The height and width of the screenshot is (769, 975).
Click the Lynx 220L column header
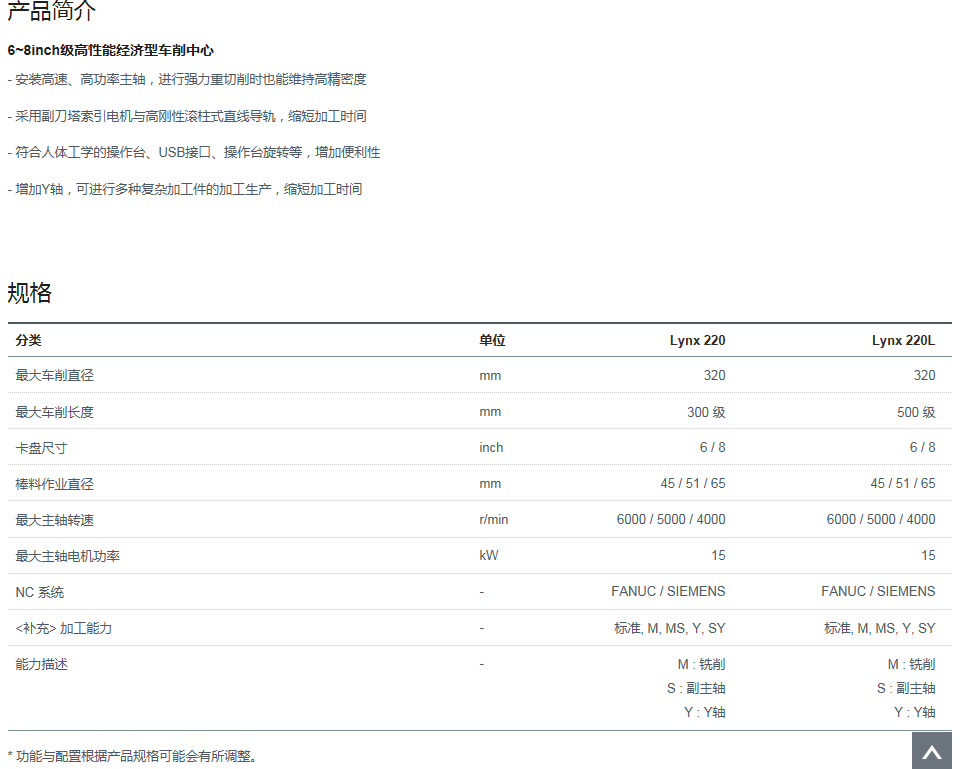click(x=903, y=340)
